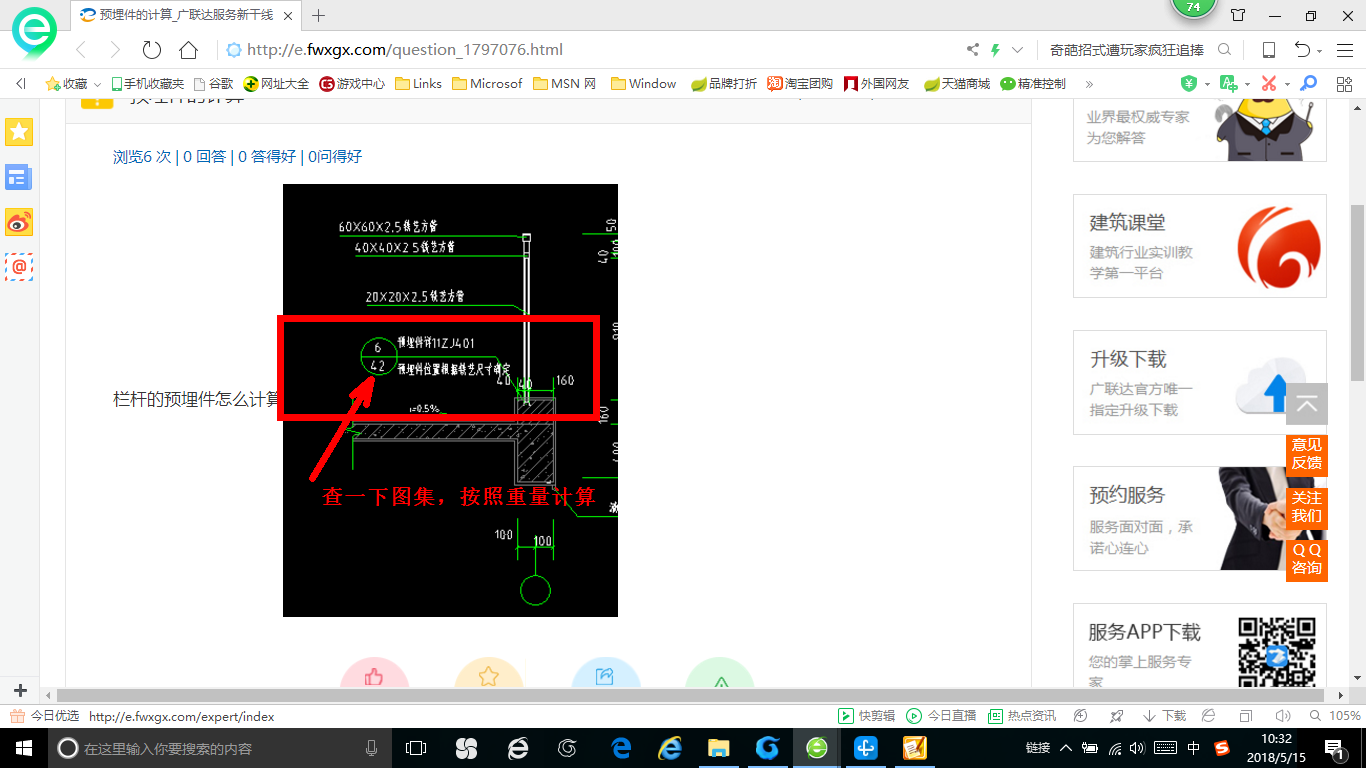
Task: Open Microsof bookmark folder
Action: (487, 84)
